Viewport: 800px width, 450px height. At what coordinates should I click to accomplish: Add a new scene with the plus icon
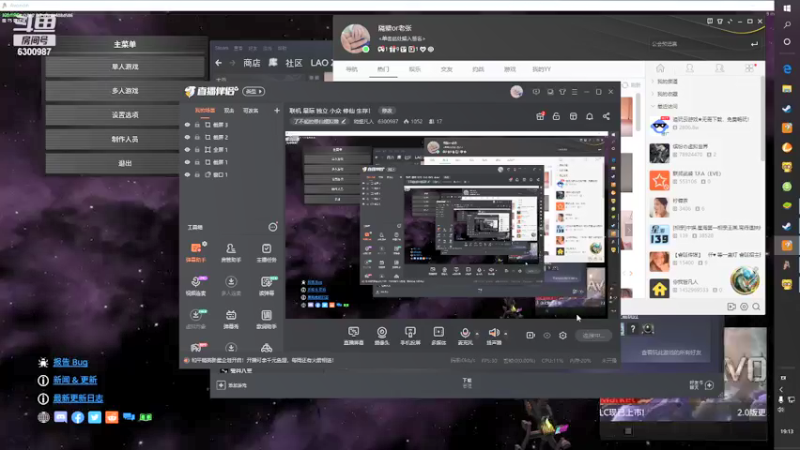coord(277,110)
